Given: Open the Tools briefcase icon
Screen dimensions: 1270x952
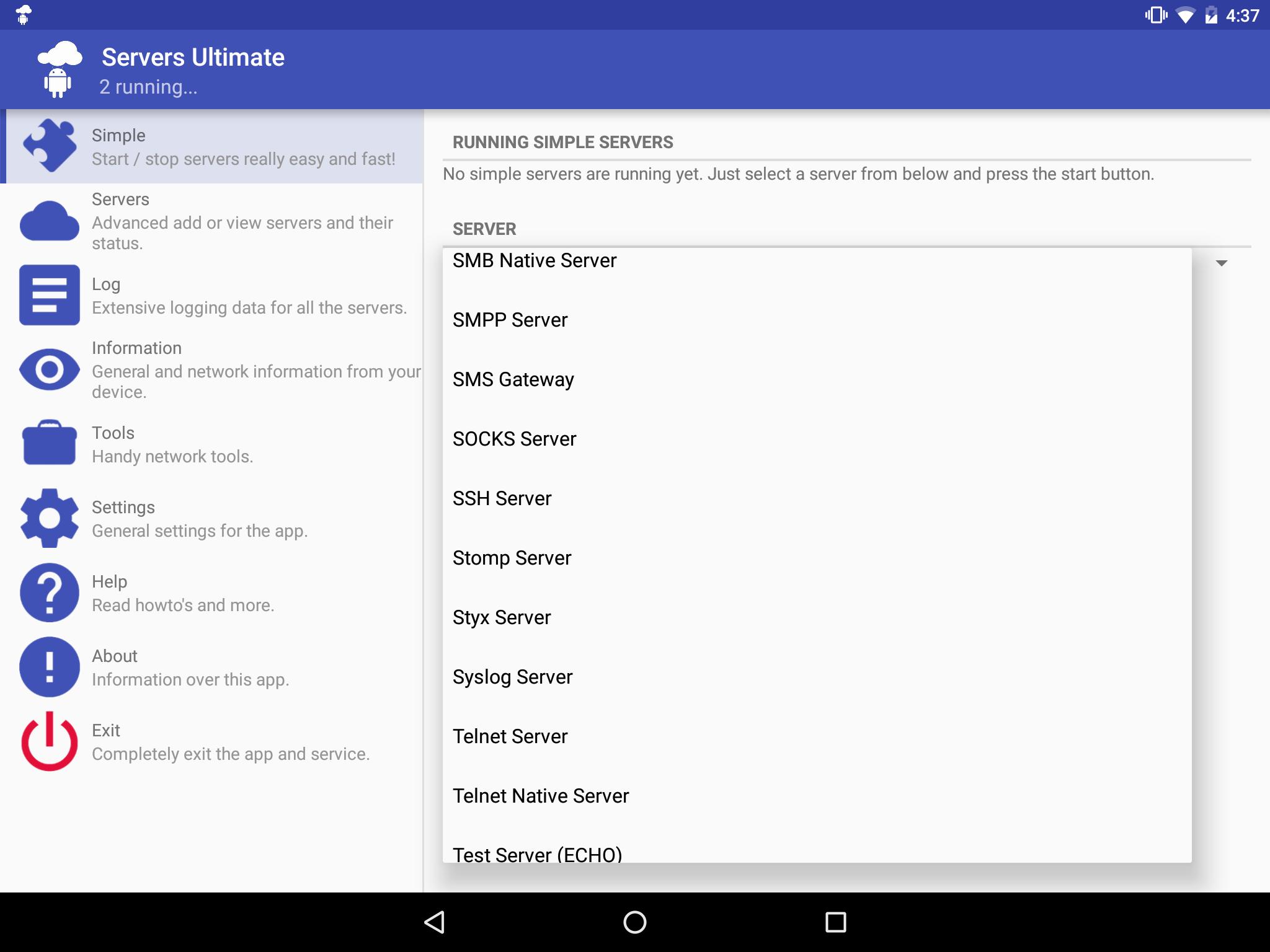Looking at the screenshot, I should click(50, 443).
